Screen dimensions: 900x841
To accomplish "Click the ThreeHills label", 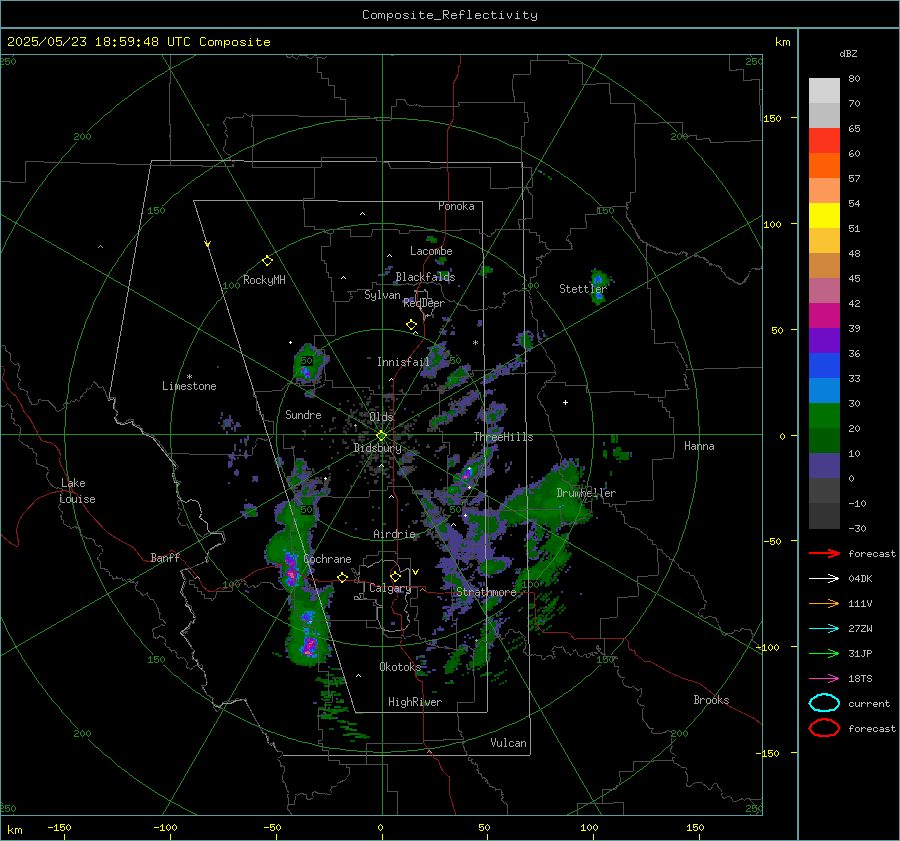I will [x=503, y=437].
